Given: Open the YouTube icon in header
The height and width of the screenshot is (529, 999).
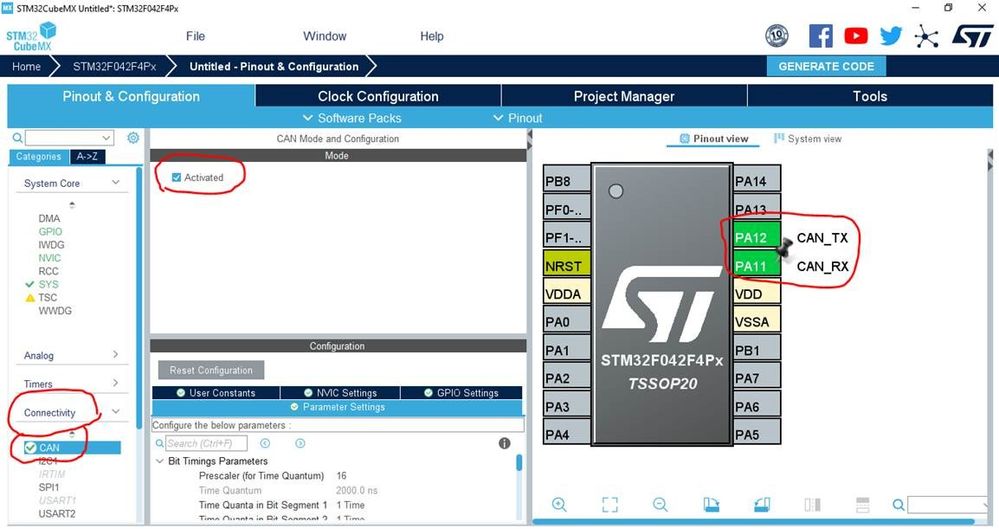Looking at the screenshot, I should point(856,36).
